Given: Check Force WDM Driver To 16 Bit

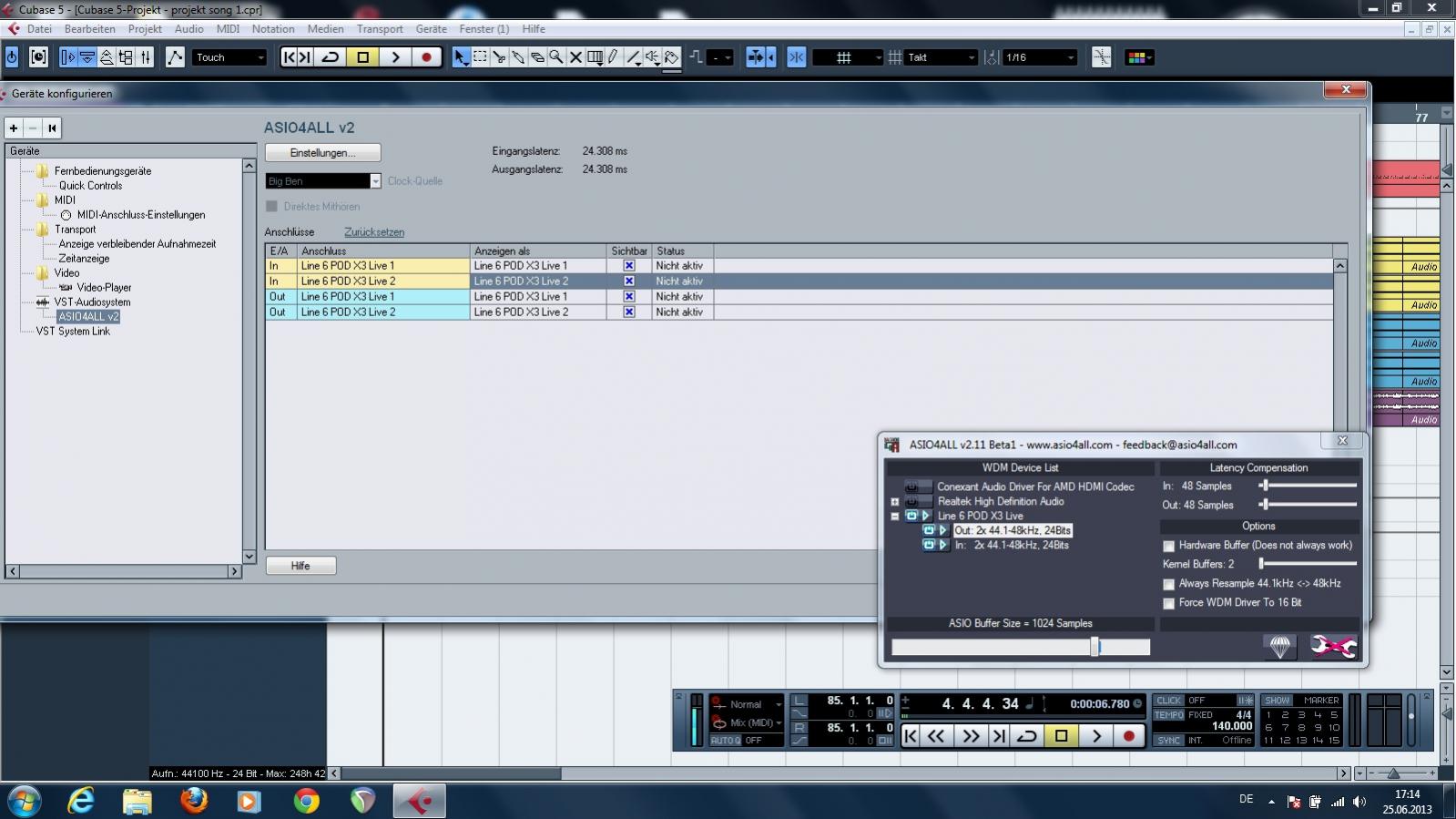Looking at the screenshot, I should pos(1168,603).
